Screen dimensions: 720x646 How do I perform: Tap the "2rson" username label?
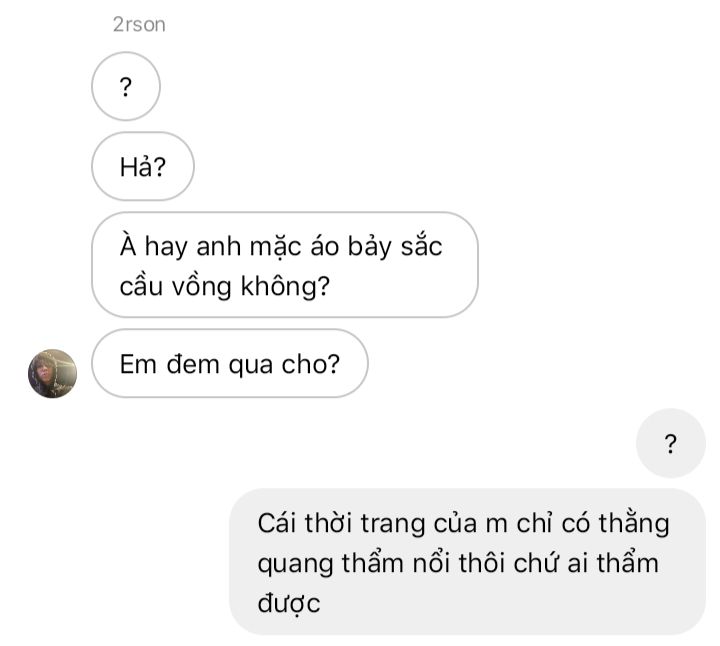(139, 25)
